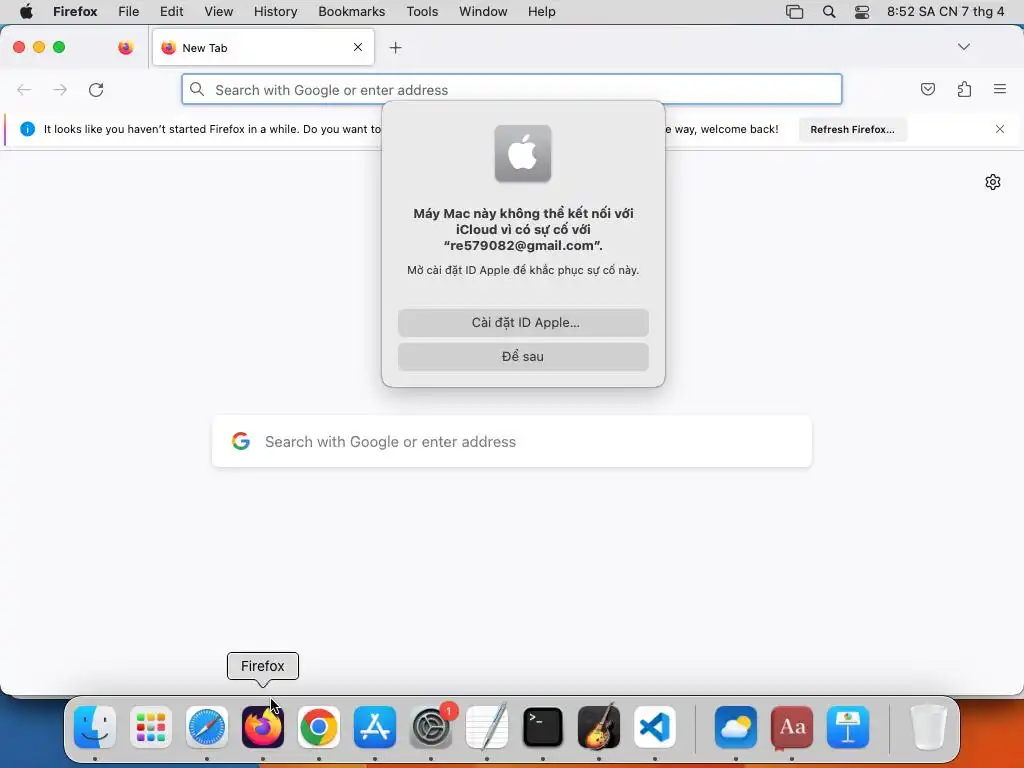
Task: Expand the list all tabs chevron
Action: click(x=963, y=47)
